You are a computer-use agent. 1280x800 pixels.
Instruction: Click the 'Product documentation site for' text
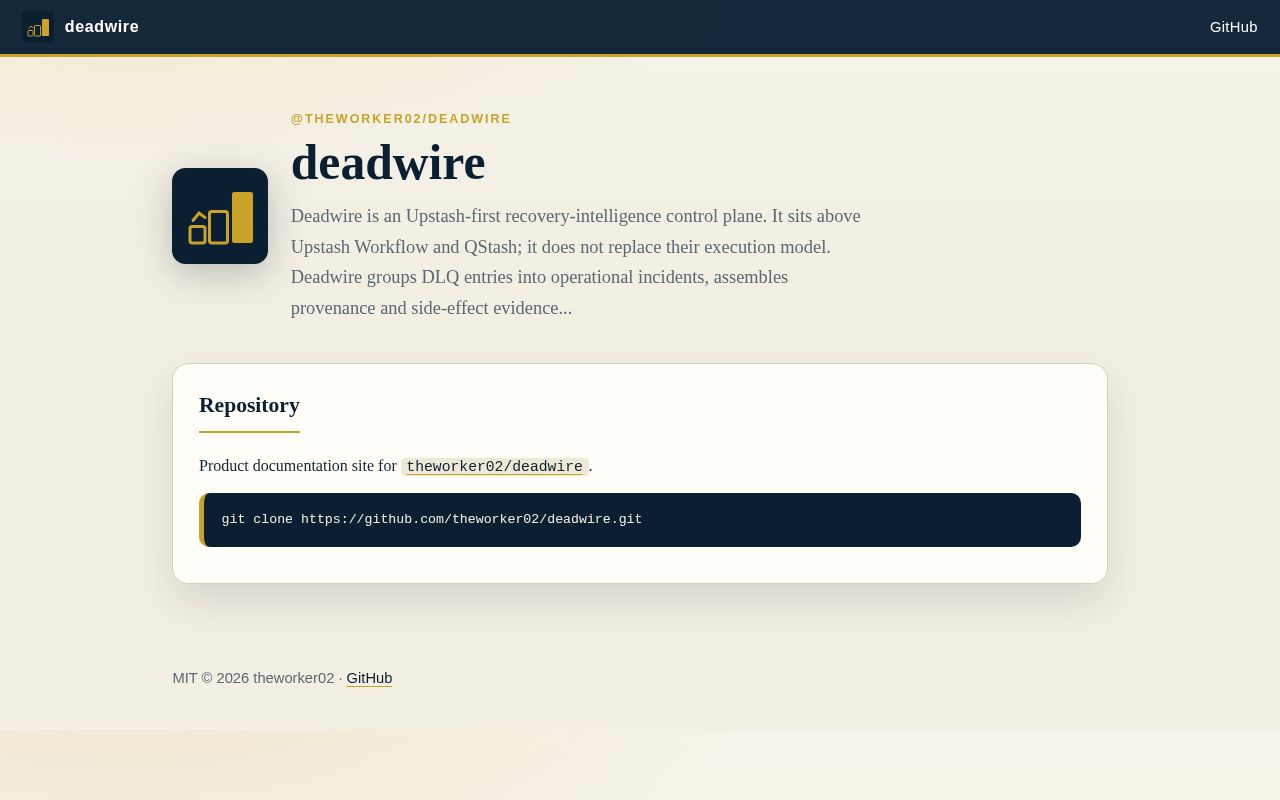pyautogui.click(x=298, y=466)
